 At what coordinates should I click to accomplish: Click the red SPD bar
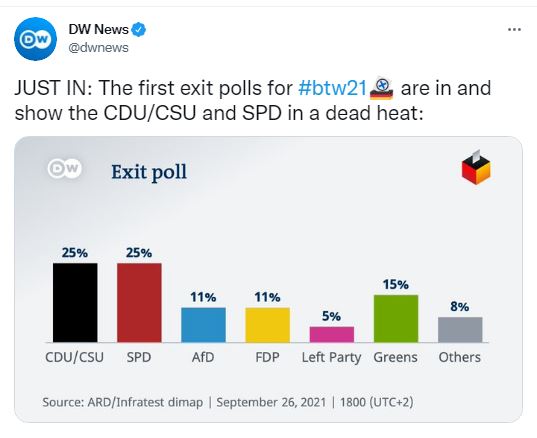pyautogui.click(x=139, y=302)
